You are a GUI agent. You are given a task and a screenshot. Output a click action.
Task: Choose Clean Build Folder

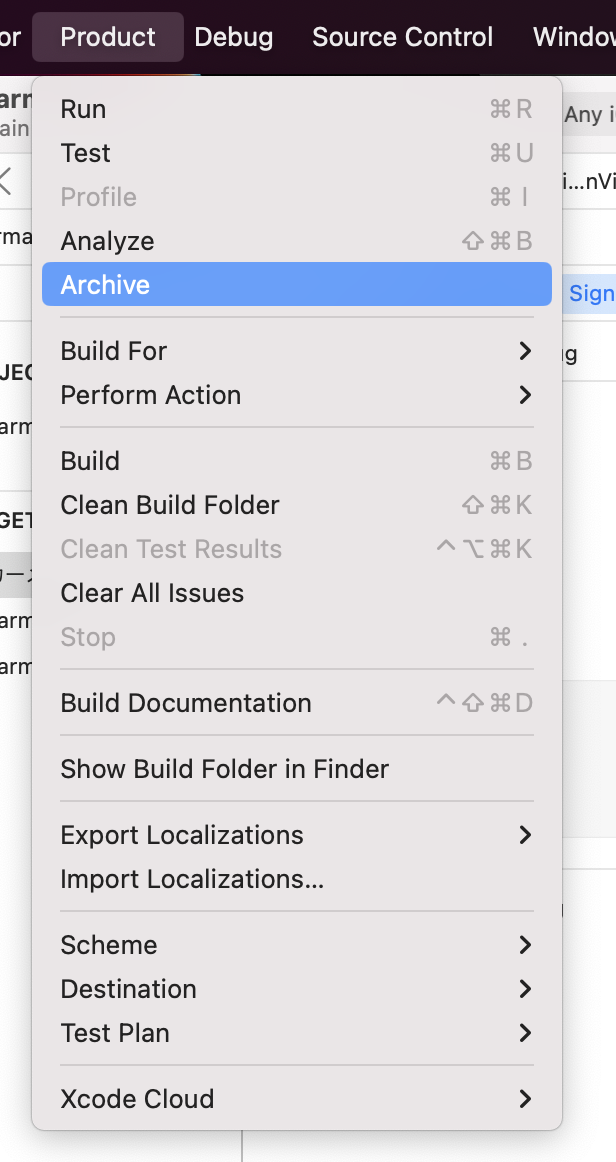[170, 505]
